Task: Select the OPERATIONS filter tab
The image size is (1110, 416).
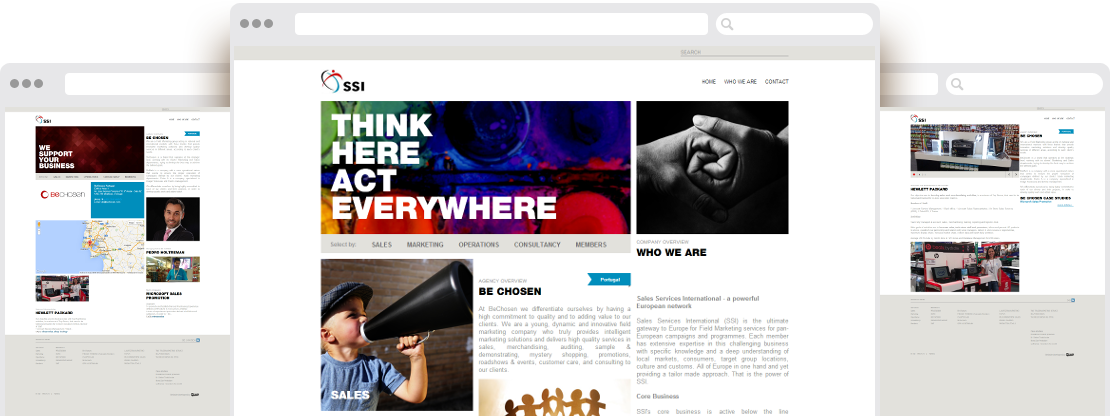Action: [479, 245]
